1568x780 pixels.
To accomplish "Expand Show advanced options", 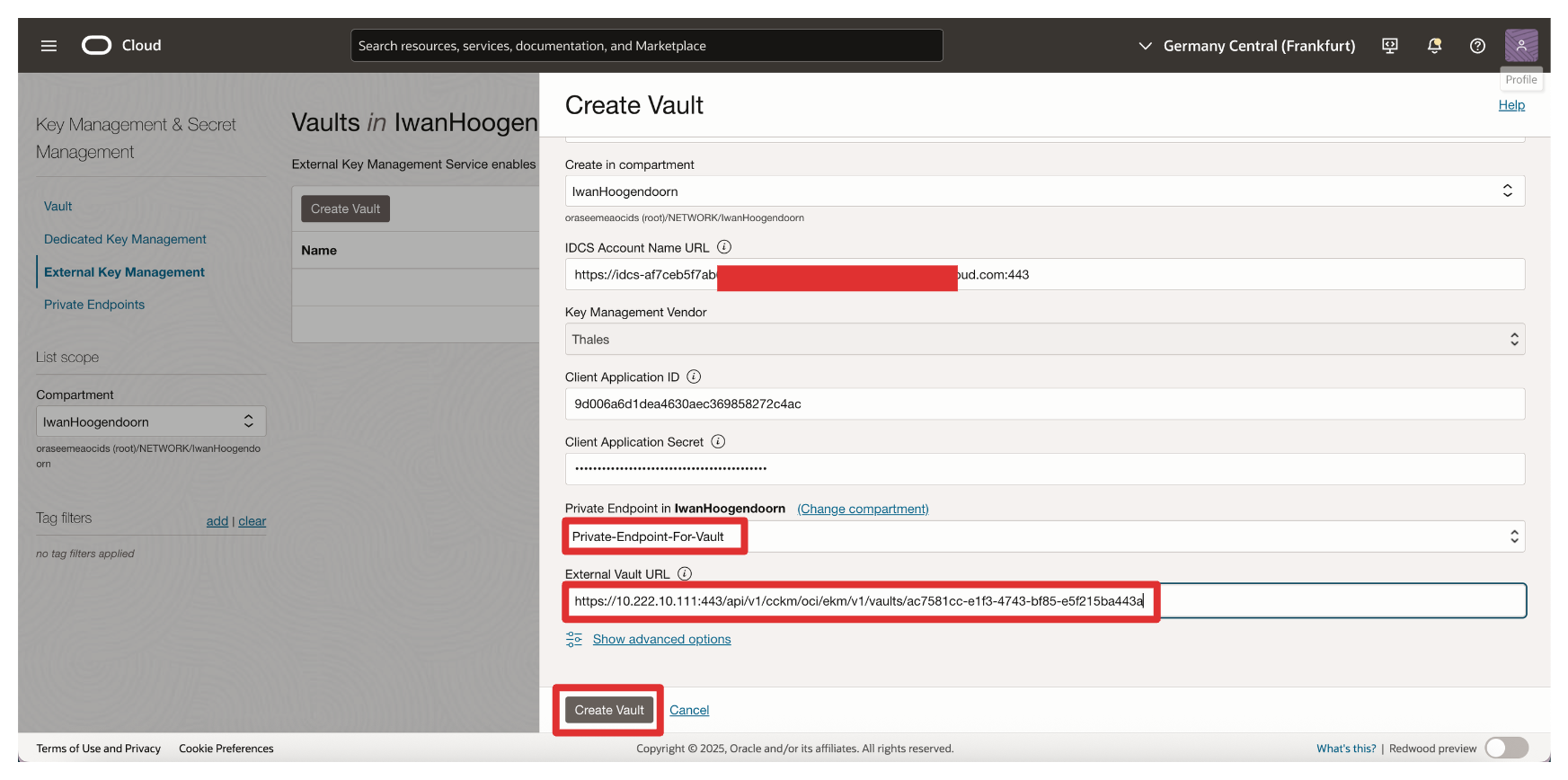I will (661, 639).
